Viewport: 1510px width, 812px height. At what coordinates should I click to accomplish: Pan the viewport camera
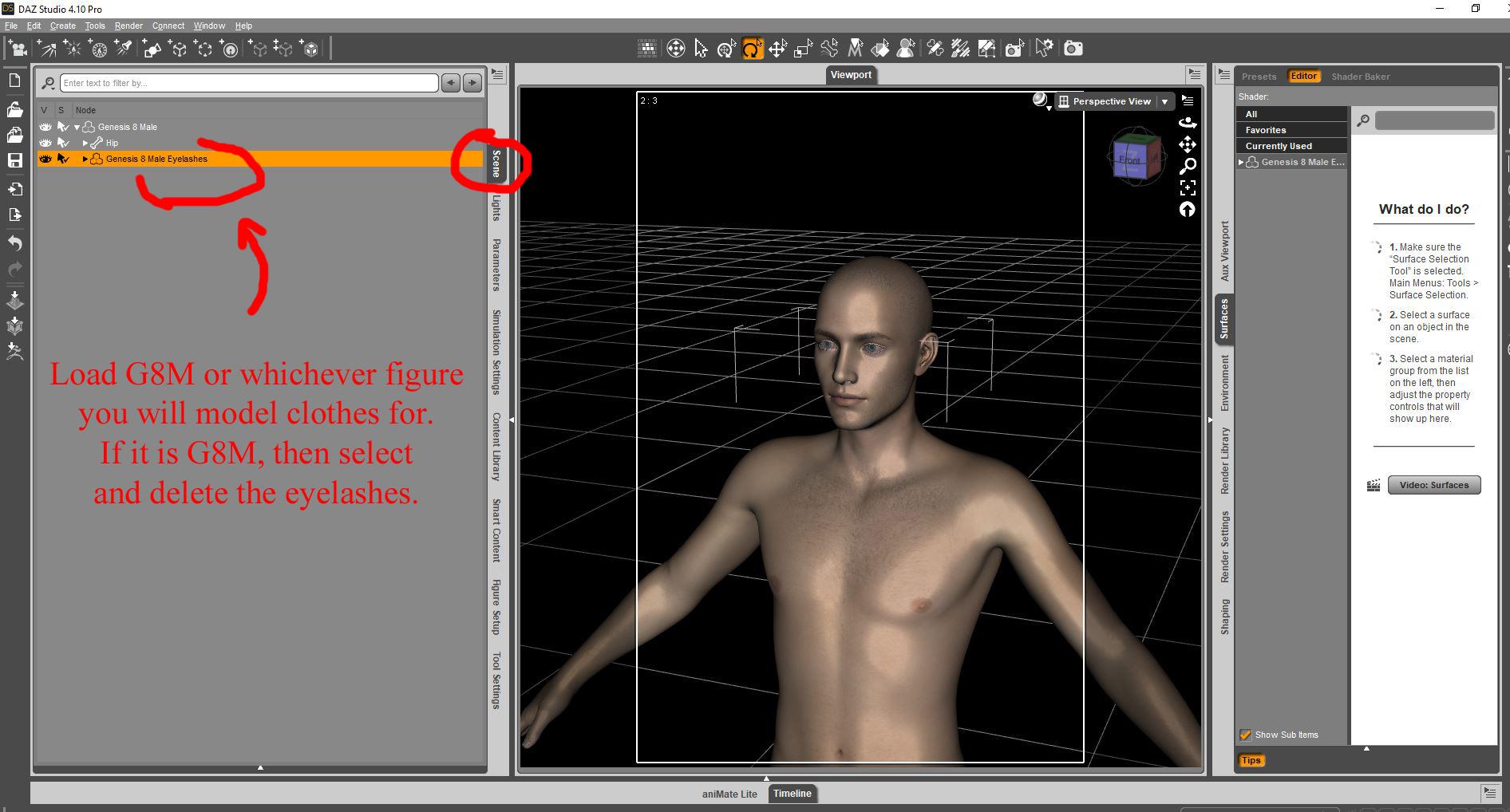coord(1188,144)
